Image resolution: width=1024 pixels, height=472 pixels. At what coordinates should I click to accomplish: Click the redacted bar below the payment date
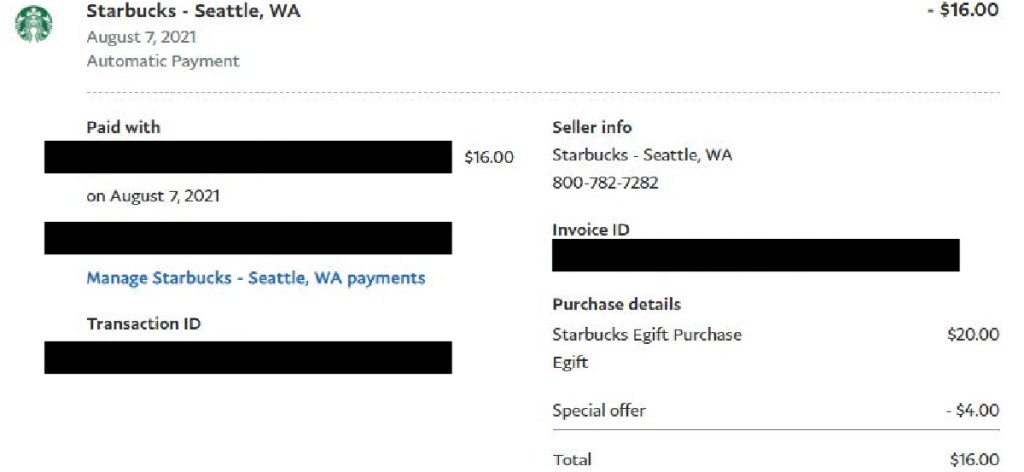(x=248, y=238)
